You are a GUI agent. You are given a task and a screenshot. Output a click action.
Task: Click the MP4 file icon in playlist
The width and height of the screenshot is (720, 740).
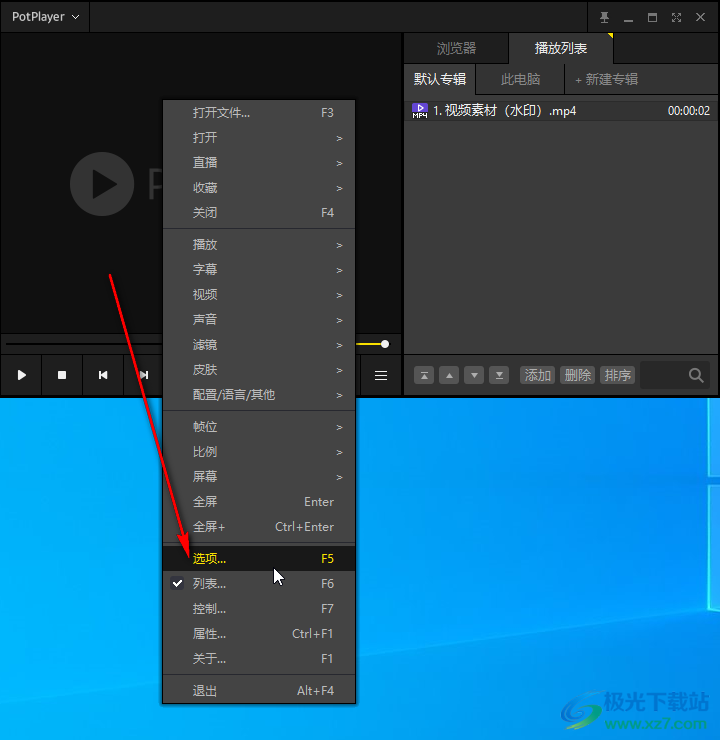pyautogui.click(x=420, y=111)
